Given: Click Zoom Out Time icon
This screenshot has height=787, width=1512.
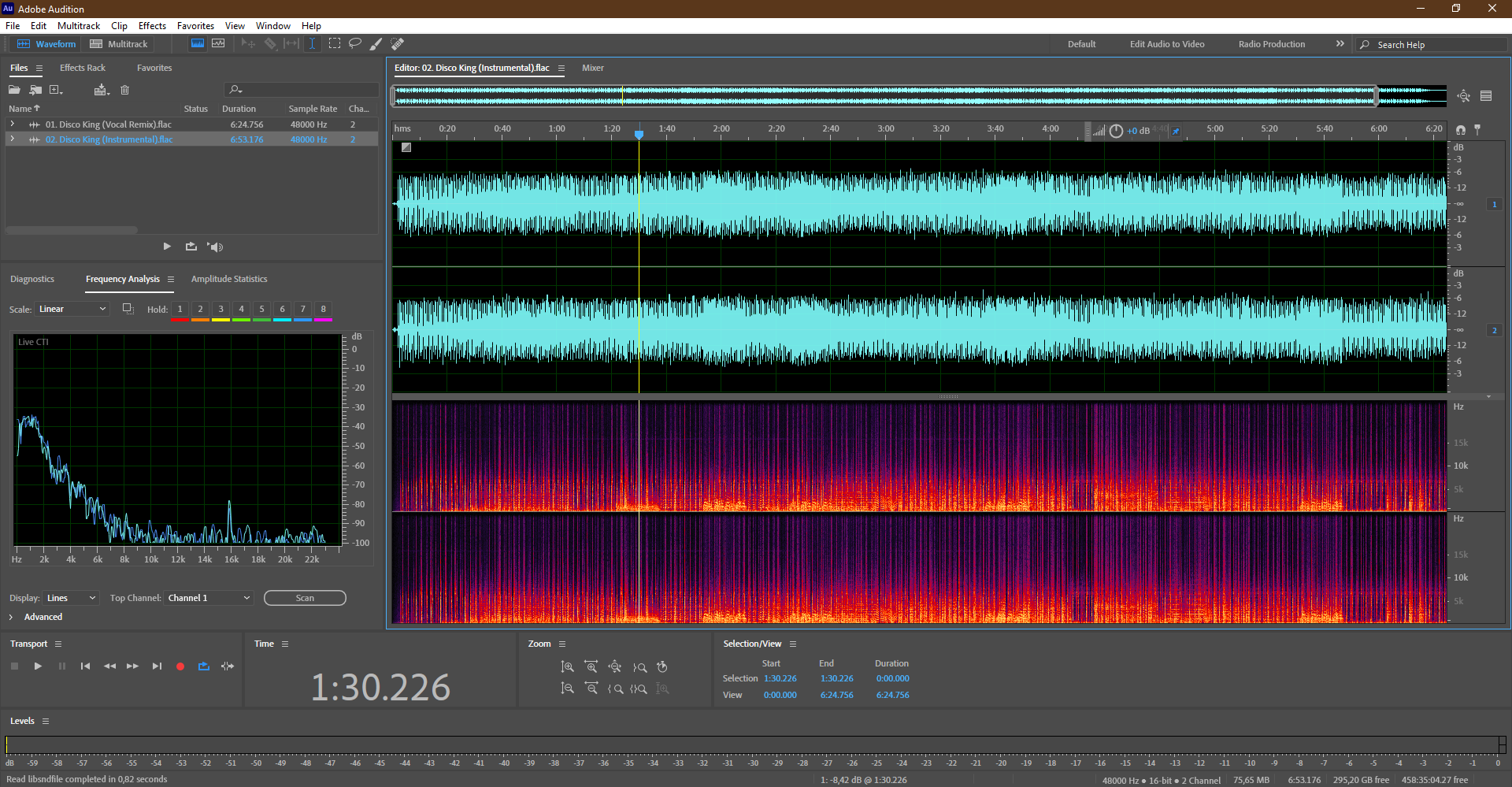Looking at the screenshot, I should [591, 689].
